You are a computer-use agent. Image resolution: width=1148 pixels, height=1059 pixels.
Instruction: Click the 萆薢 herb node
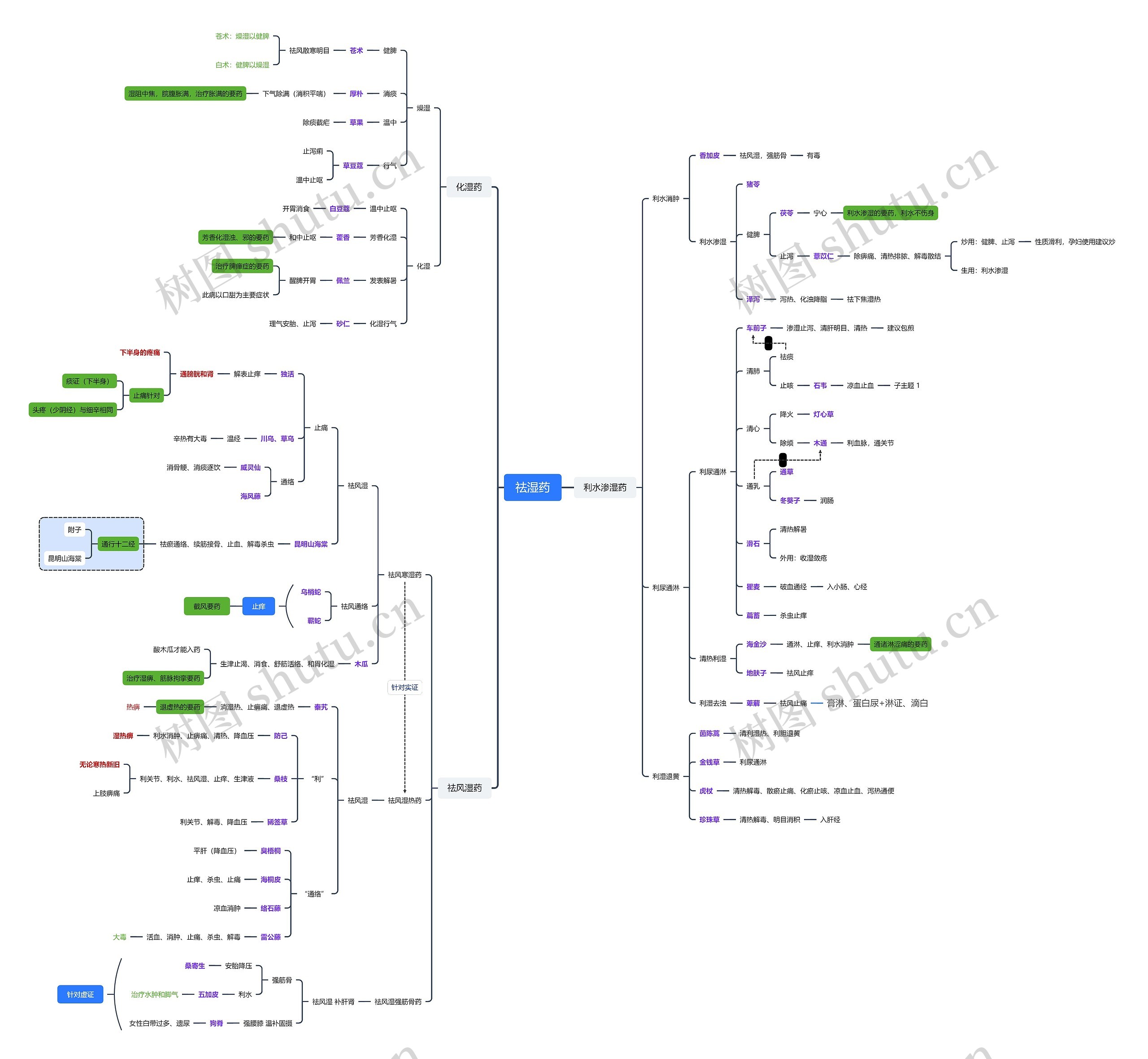(753, 703)
